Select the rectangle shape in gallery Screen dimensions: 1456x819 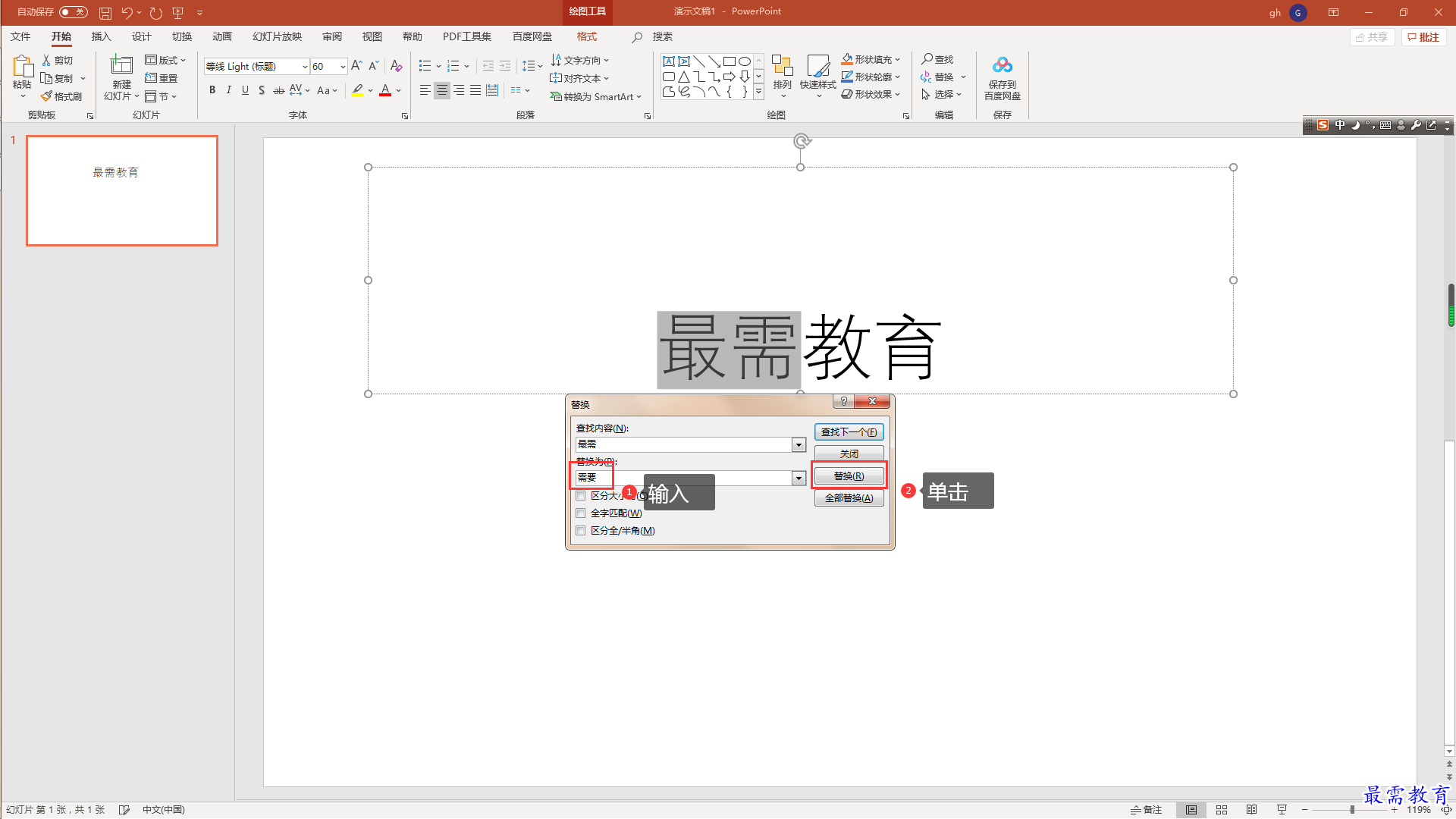[x=729, y=61]
